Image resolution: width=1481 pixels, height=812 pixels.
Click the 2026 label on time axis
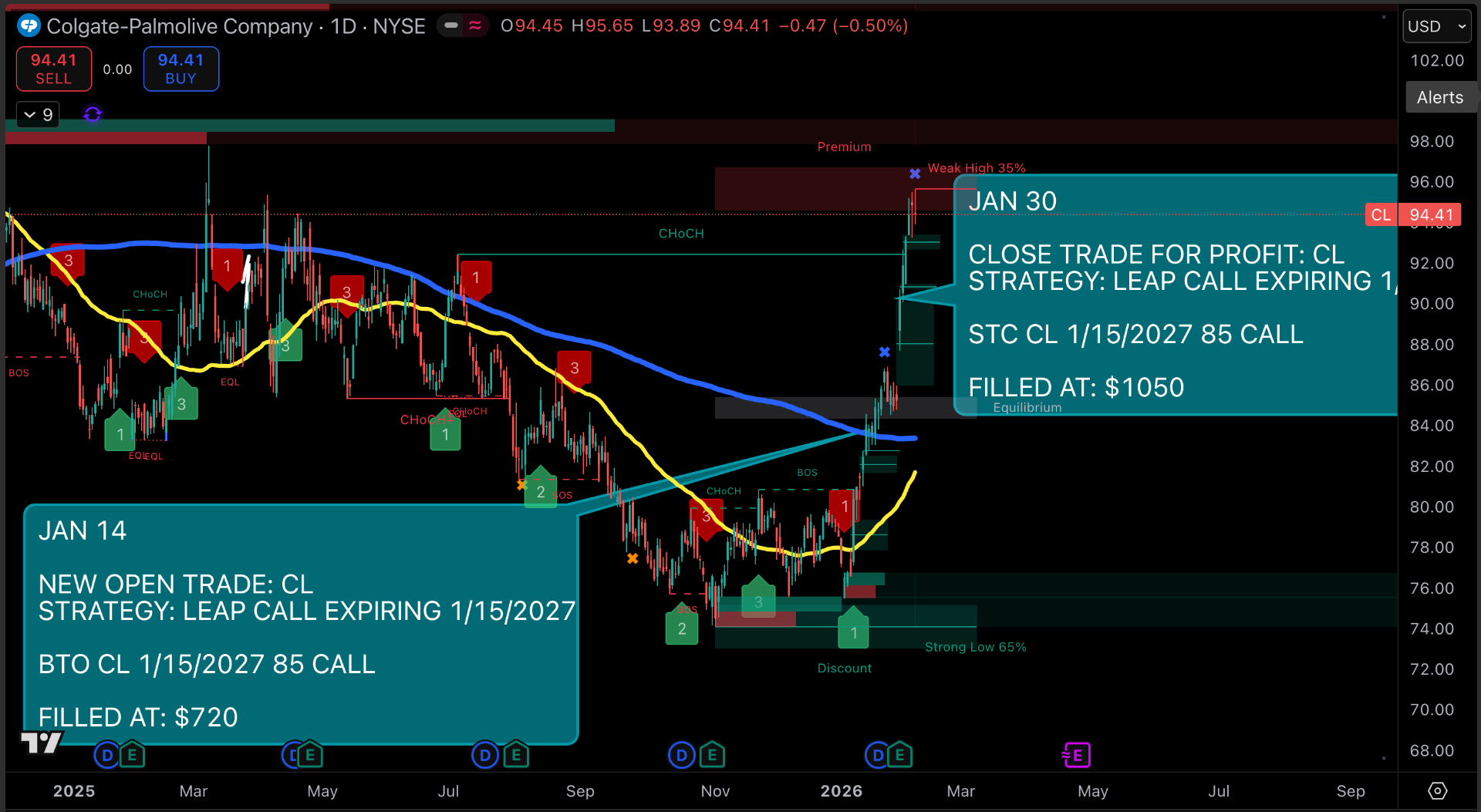841,791
